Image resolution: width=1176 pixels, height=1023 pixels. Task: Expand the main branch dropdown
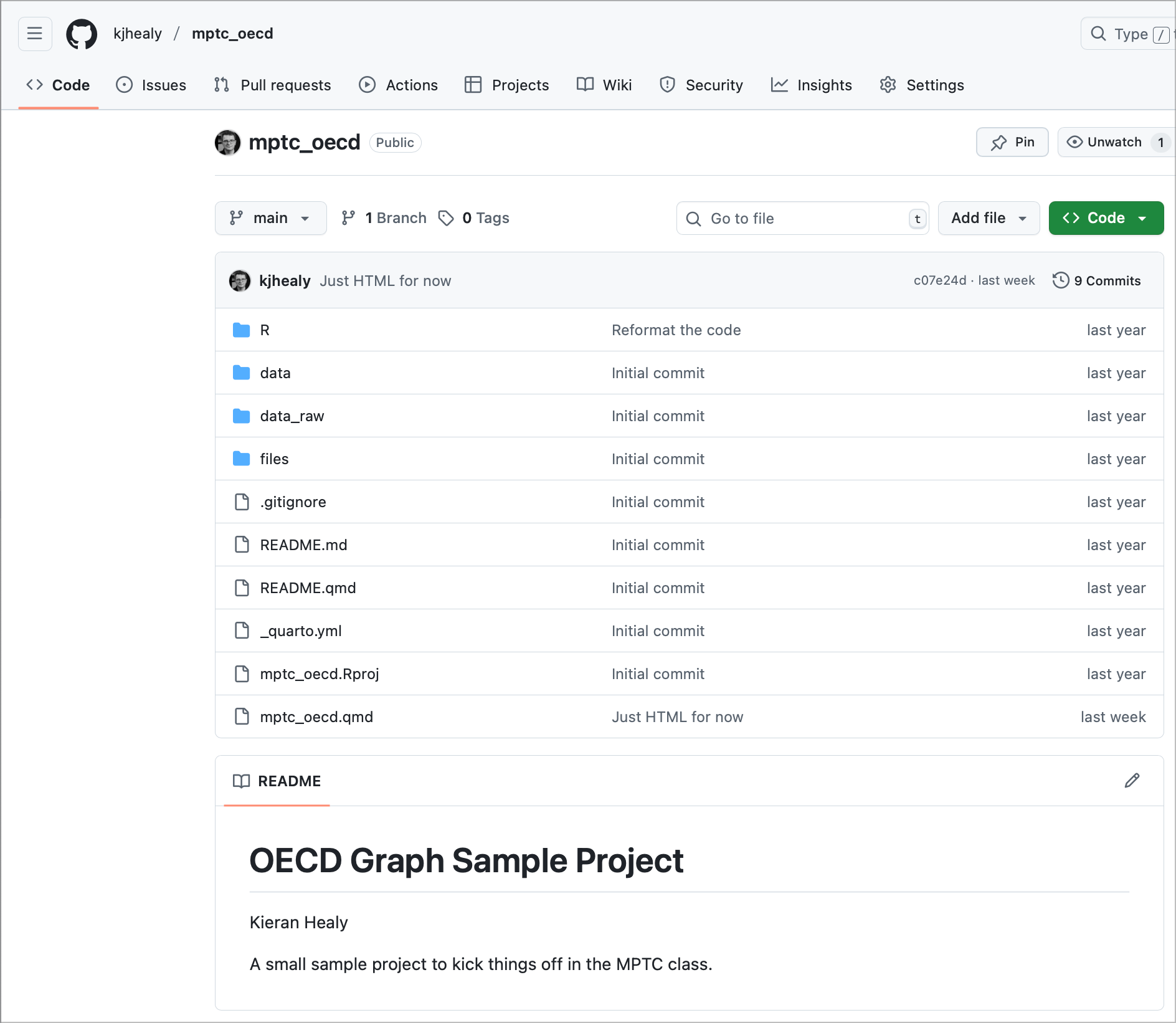pos(270,218)
